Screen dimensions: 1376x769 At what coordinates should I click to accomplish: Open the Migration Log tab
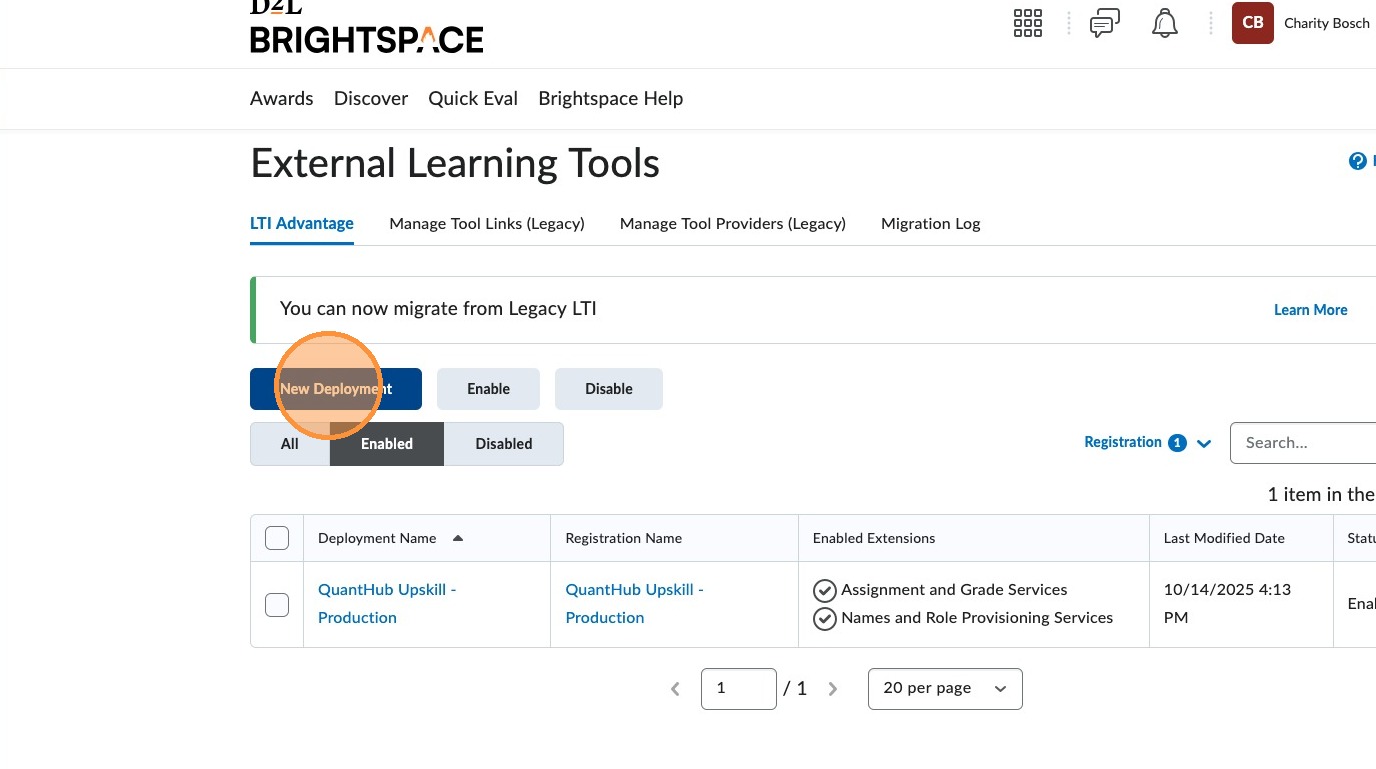pyautogui.click(x=930, y=224)
